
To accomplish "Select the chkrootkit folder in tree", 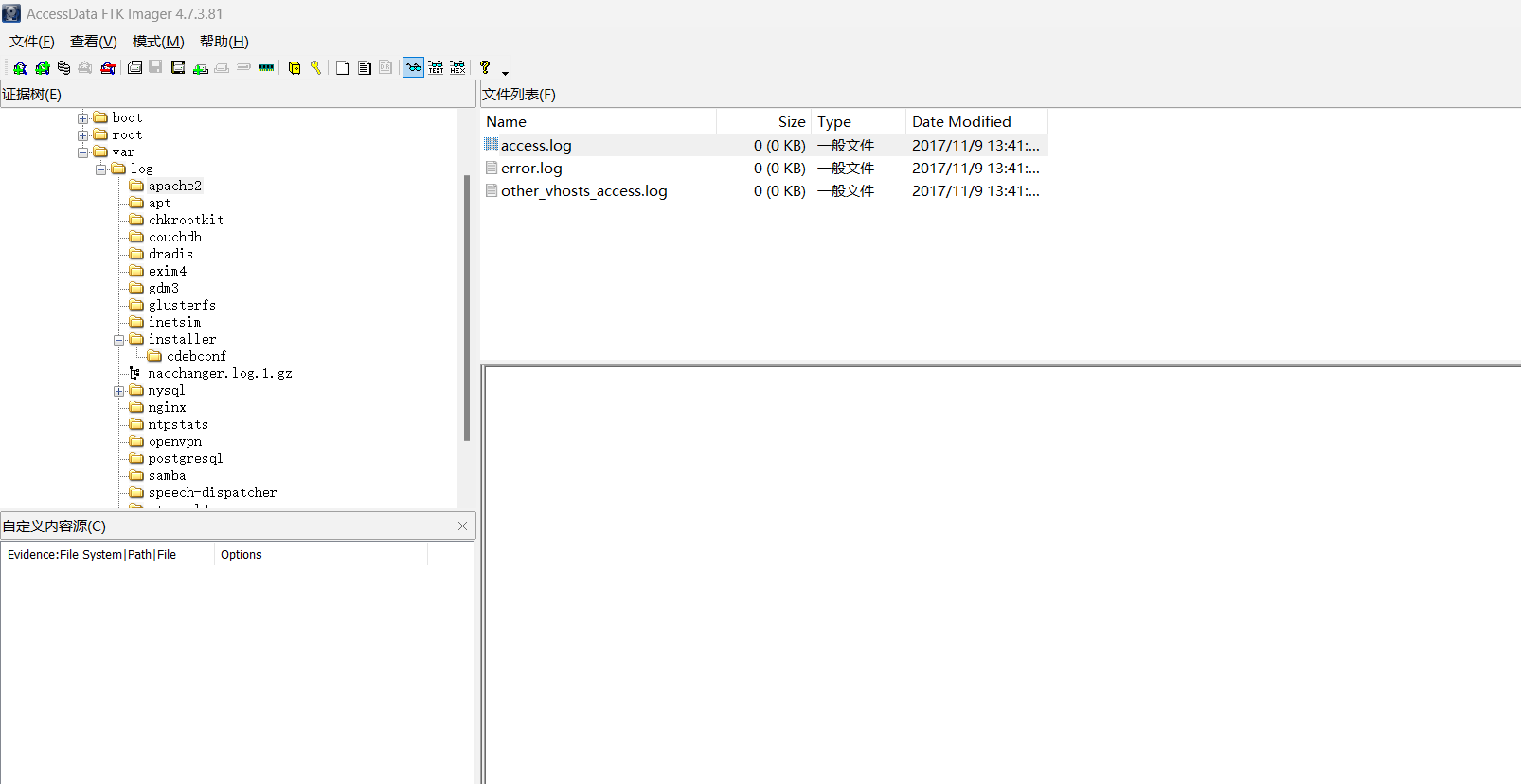I will click(186, 220).
